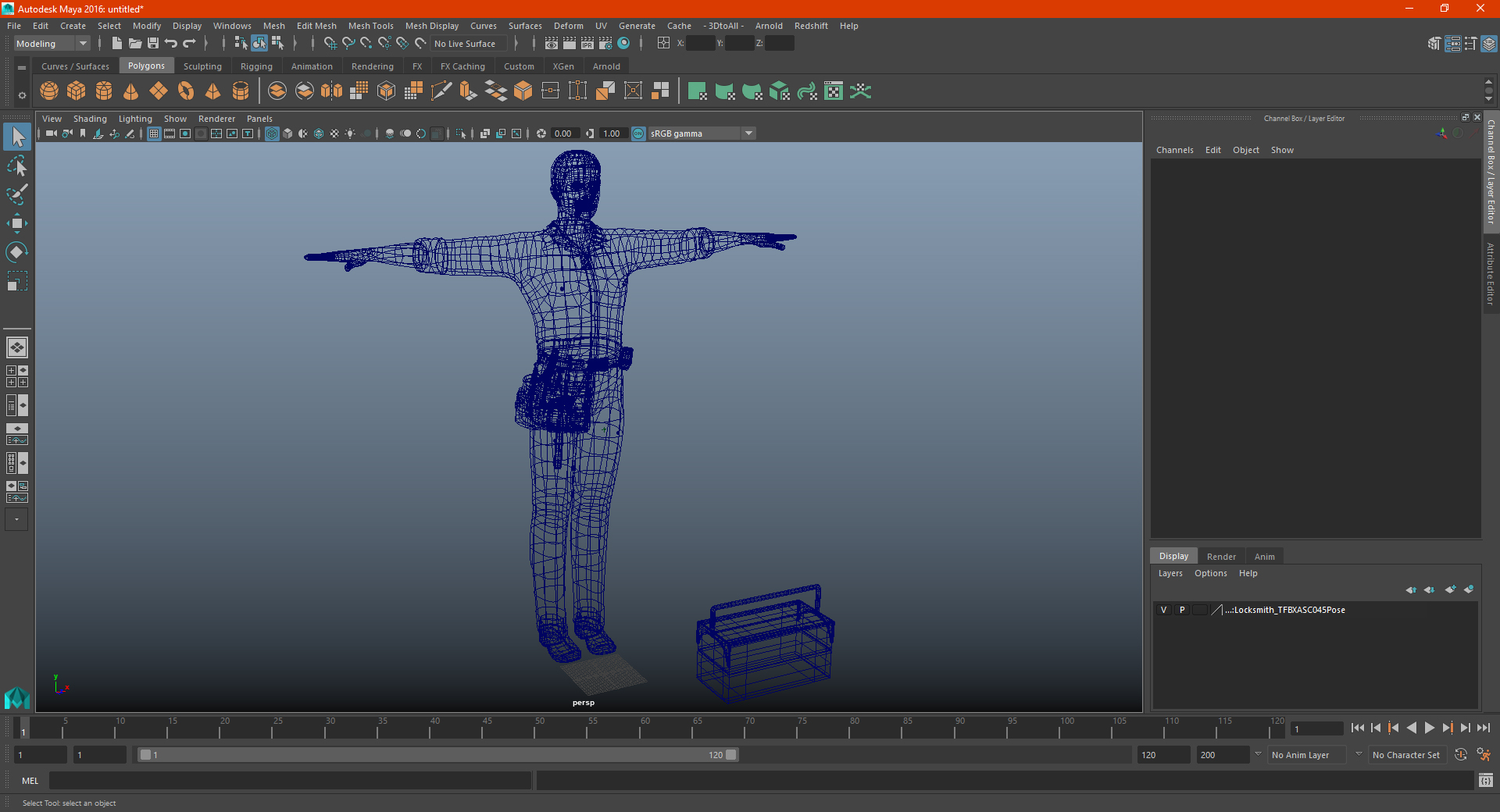The image size is (1500, 812).
Task: Open the script editor icon
Action: point(1485,780)
